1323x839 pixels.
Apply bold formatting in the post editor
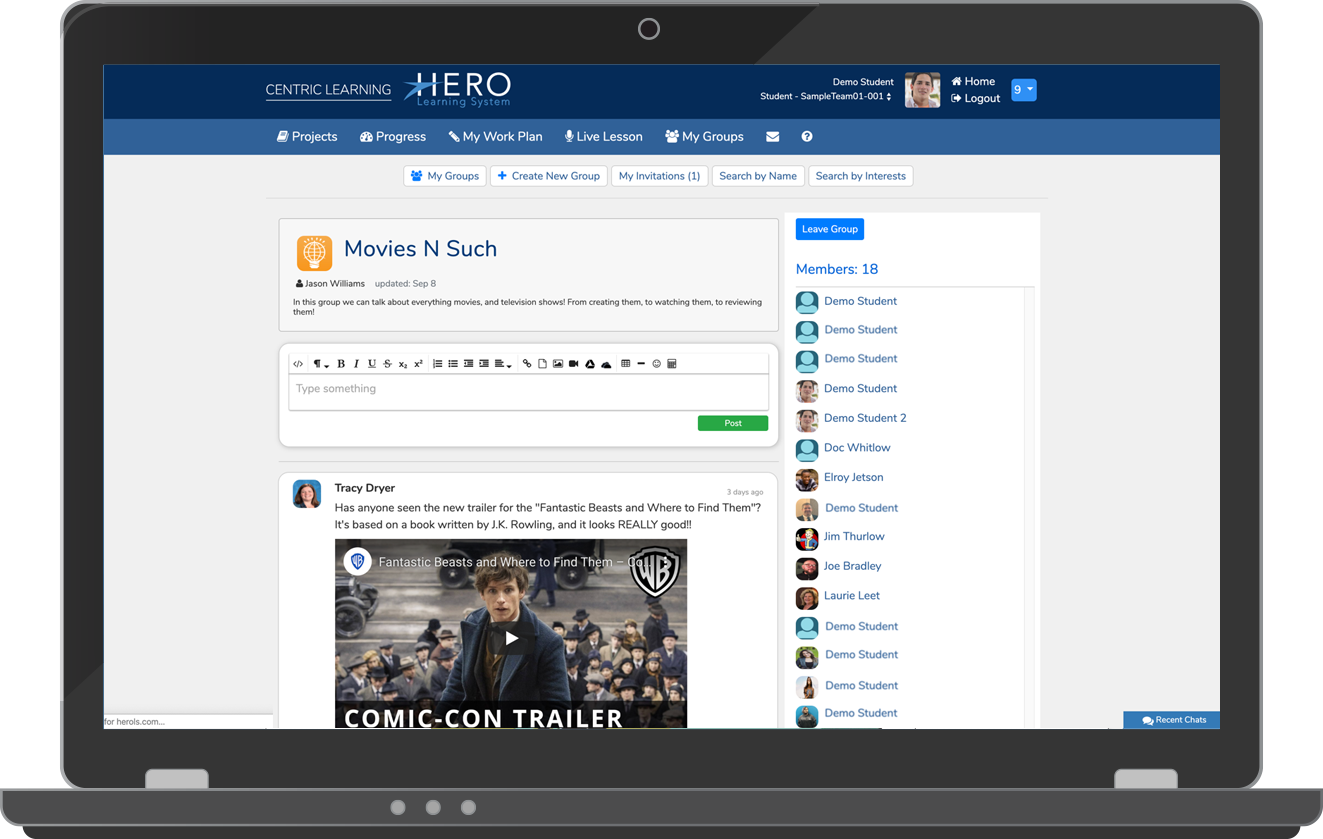coord(341,364)
